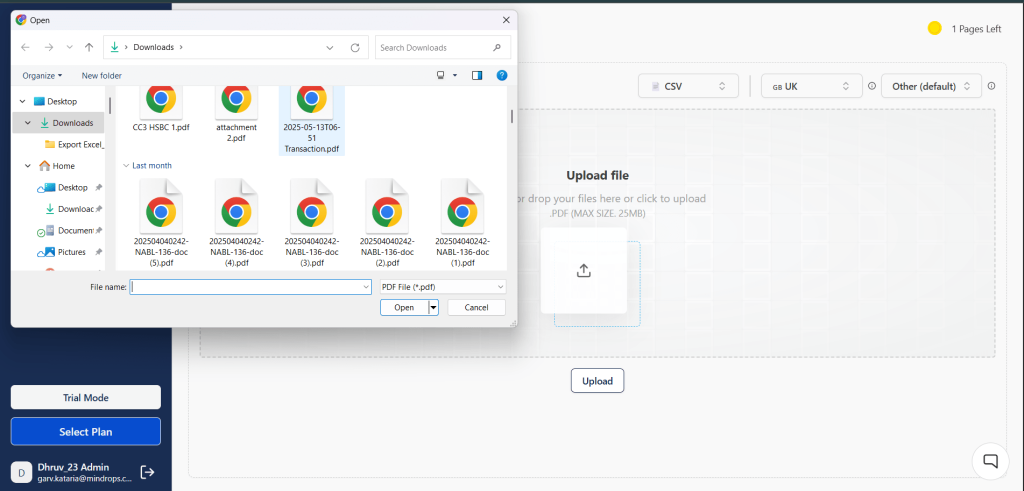The image size is (1024, 491).
Task: Select the 202504040242-NABL-136-doc (1).pdf file
Action: click(x=462, y=223)
